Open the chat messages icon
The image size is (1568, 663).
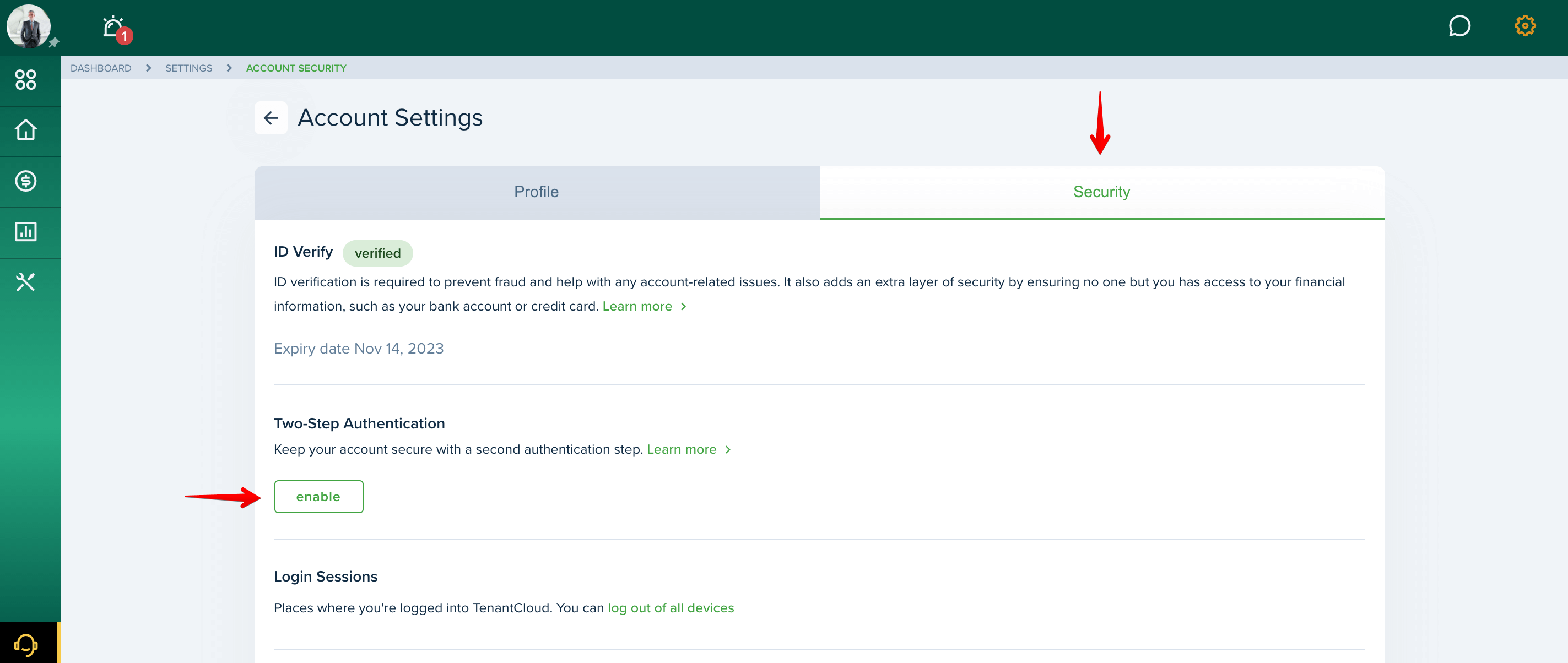(1459, 26)
